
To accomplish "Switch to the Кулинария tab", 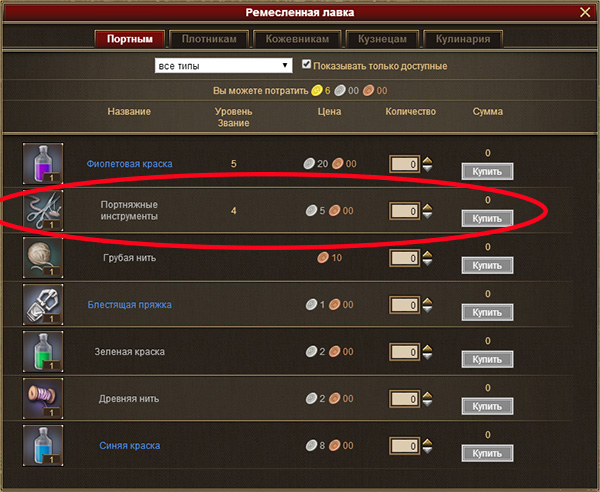I will tap(463, 39).
